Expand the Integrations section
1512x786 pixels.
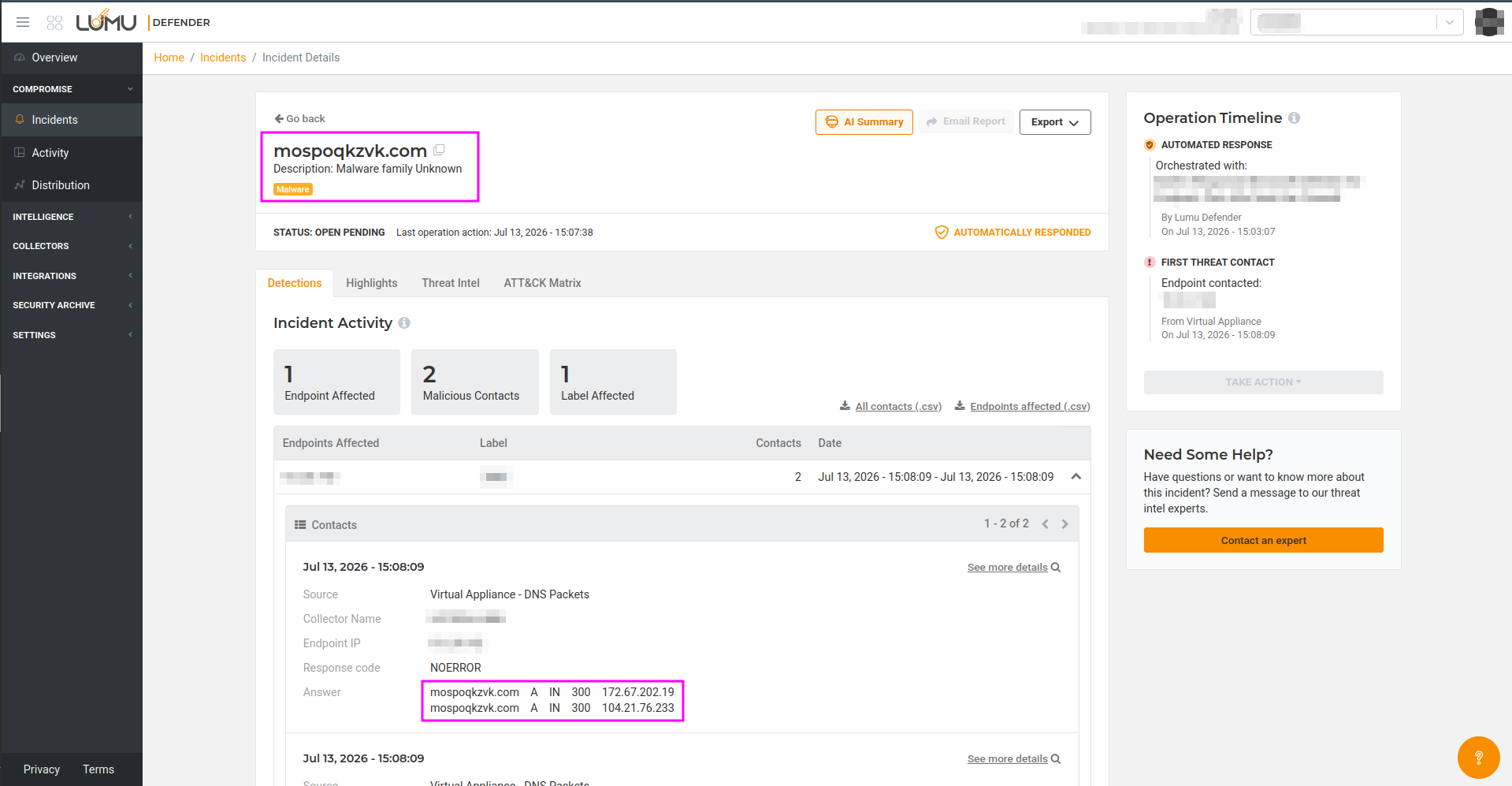click(72, 276)
